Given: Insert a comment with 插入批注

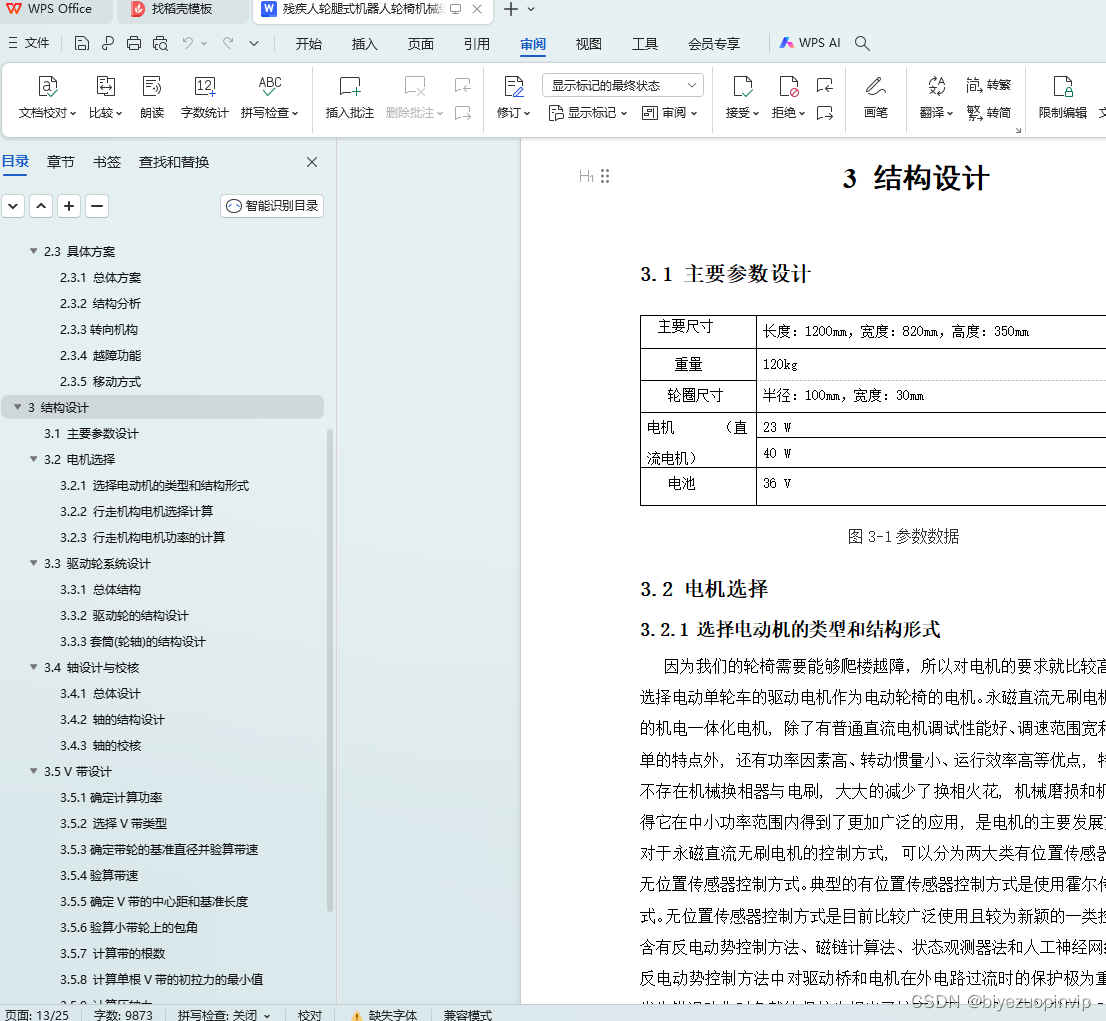Looking at the screenshot, I should (x=349, y=97).
